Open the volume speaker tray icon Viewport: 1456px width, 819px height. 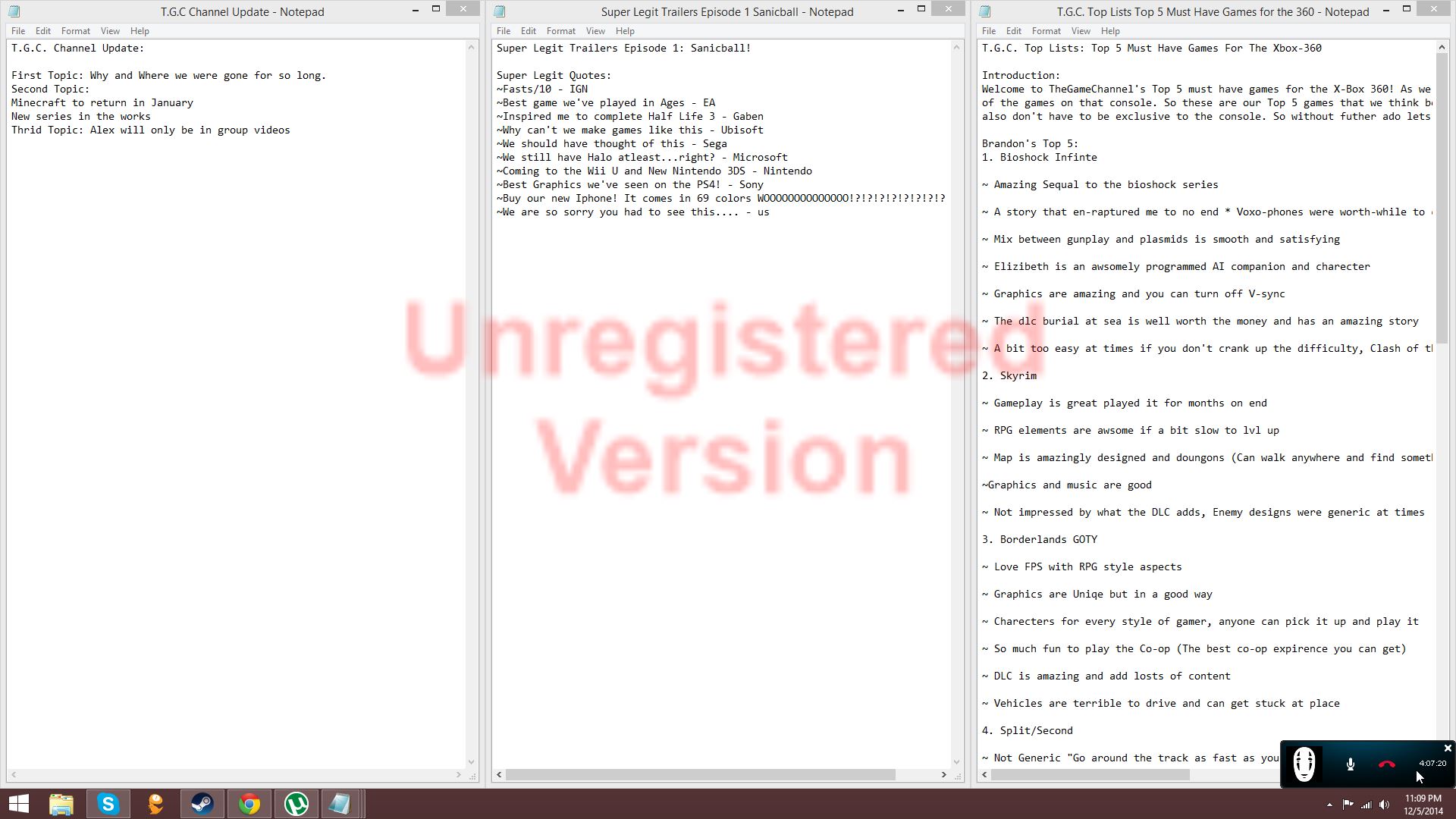point(1385,805)
